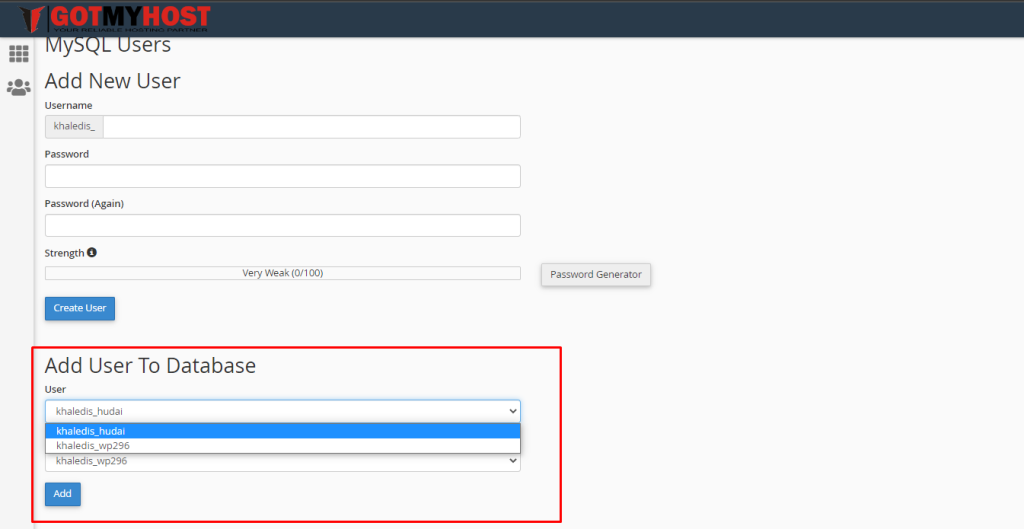This screenshot has width=1024, height=529.
Task: Select the Password (Again) input box
Action: click(282, 225)
